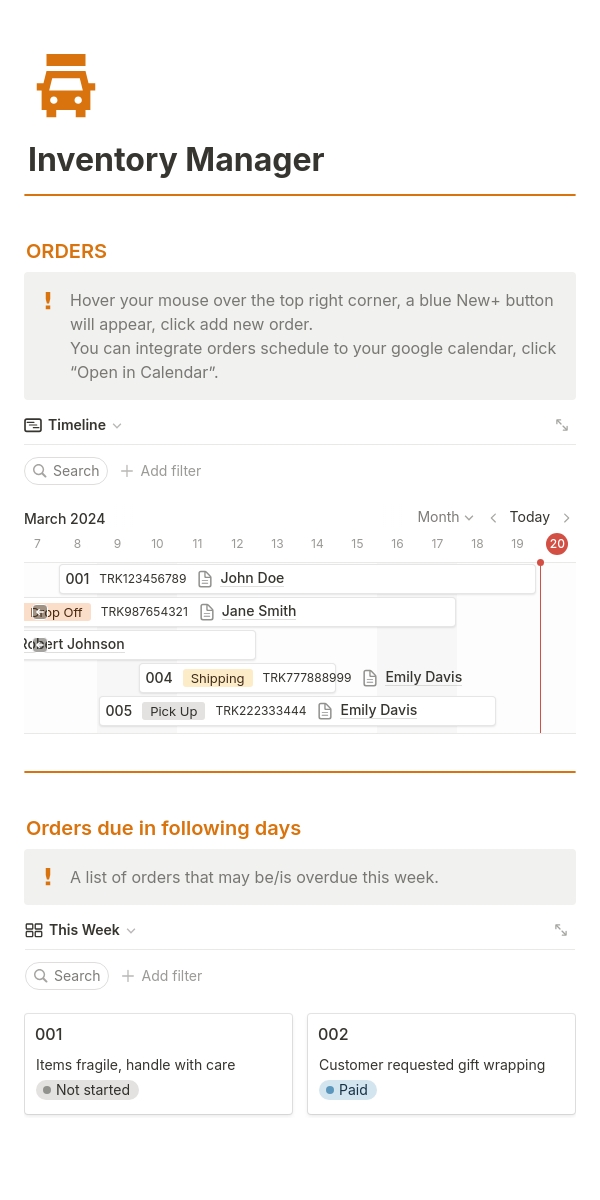Screen dimensions: 600x1200
Task: Open order card 002 with gift wrapping note
Action: pyautogui.click(x=441, y=1064)
